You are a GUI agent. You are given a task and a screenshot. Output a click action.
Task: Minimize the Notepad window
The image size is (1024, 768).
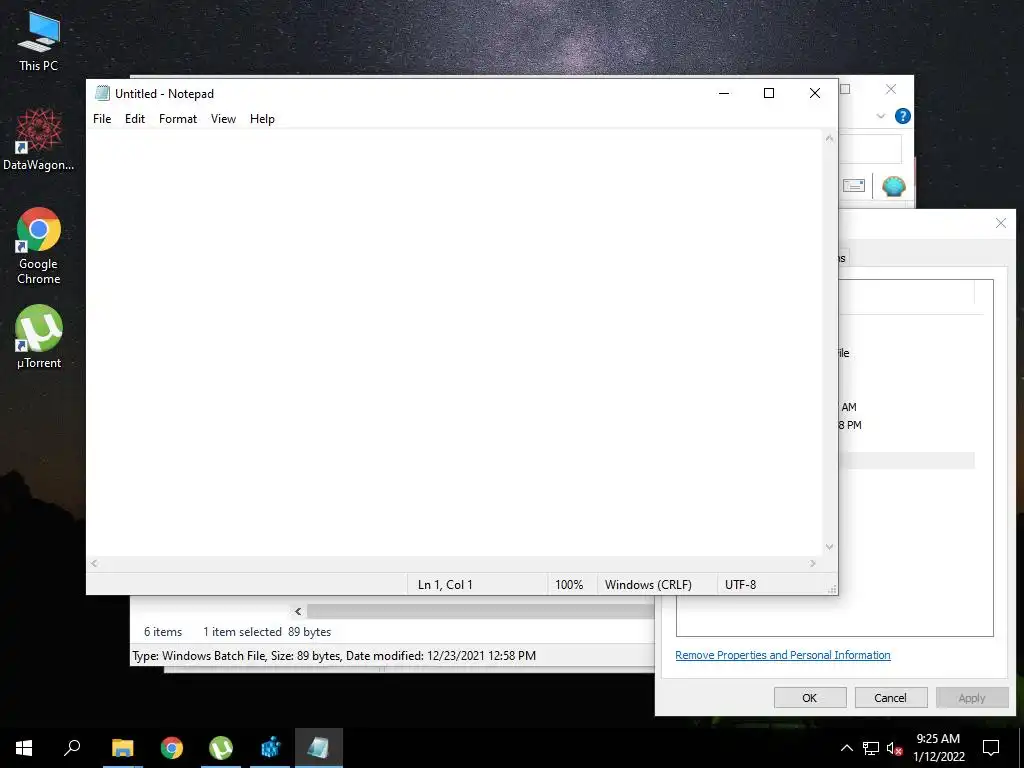pyautogui.click(x=724, y=93)
